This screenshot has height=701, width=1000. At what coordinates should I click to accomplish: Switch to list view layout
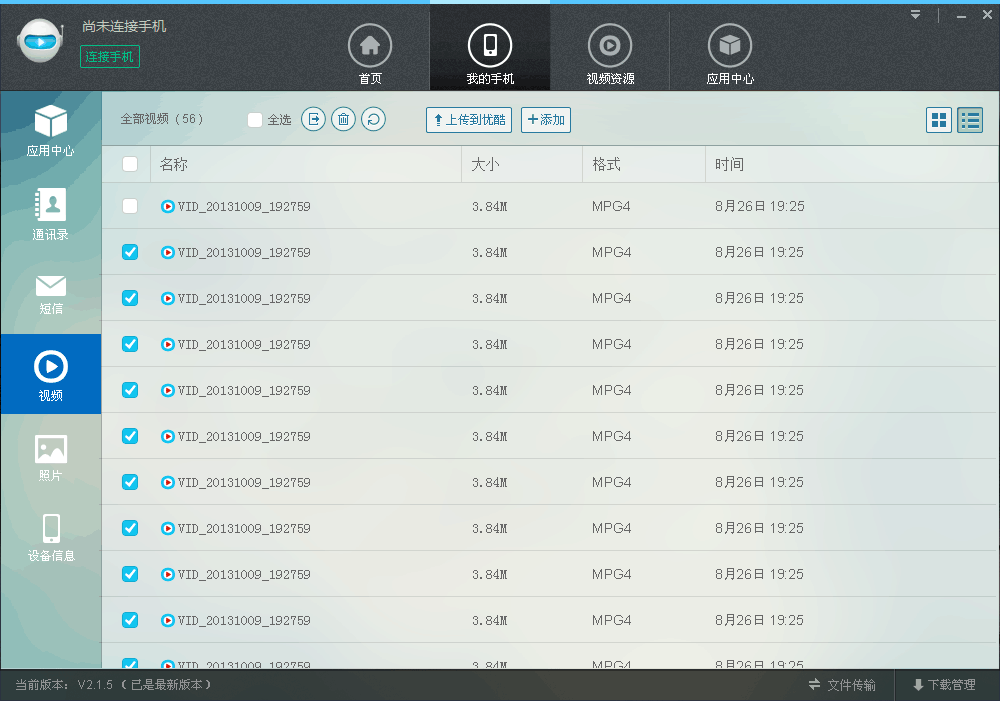[970, 120]
